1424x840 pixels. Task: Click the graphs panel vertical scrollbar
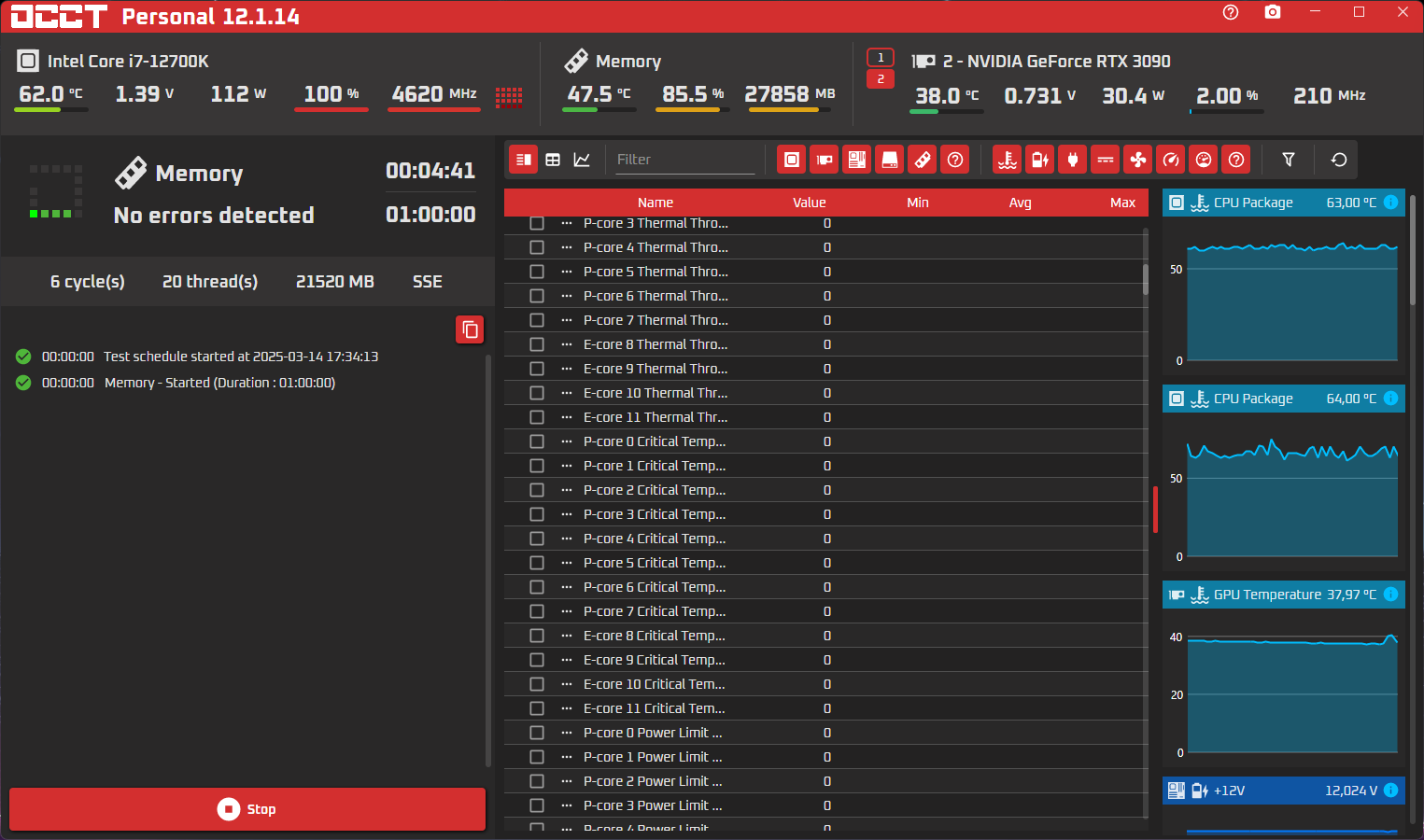point(1413,250)
